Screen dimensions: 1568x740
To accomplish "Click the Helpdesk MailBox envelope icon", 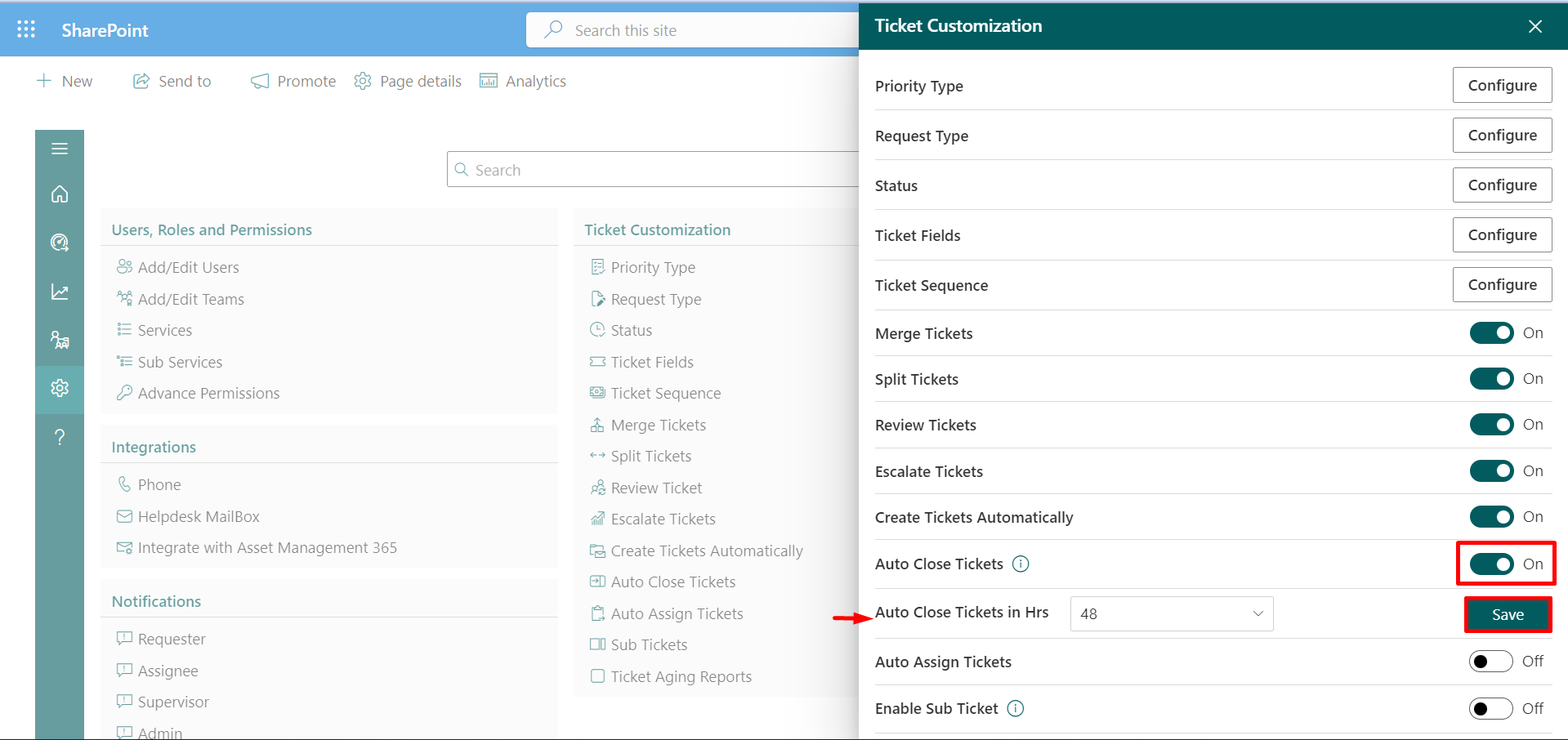I will (124, 516).
